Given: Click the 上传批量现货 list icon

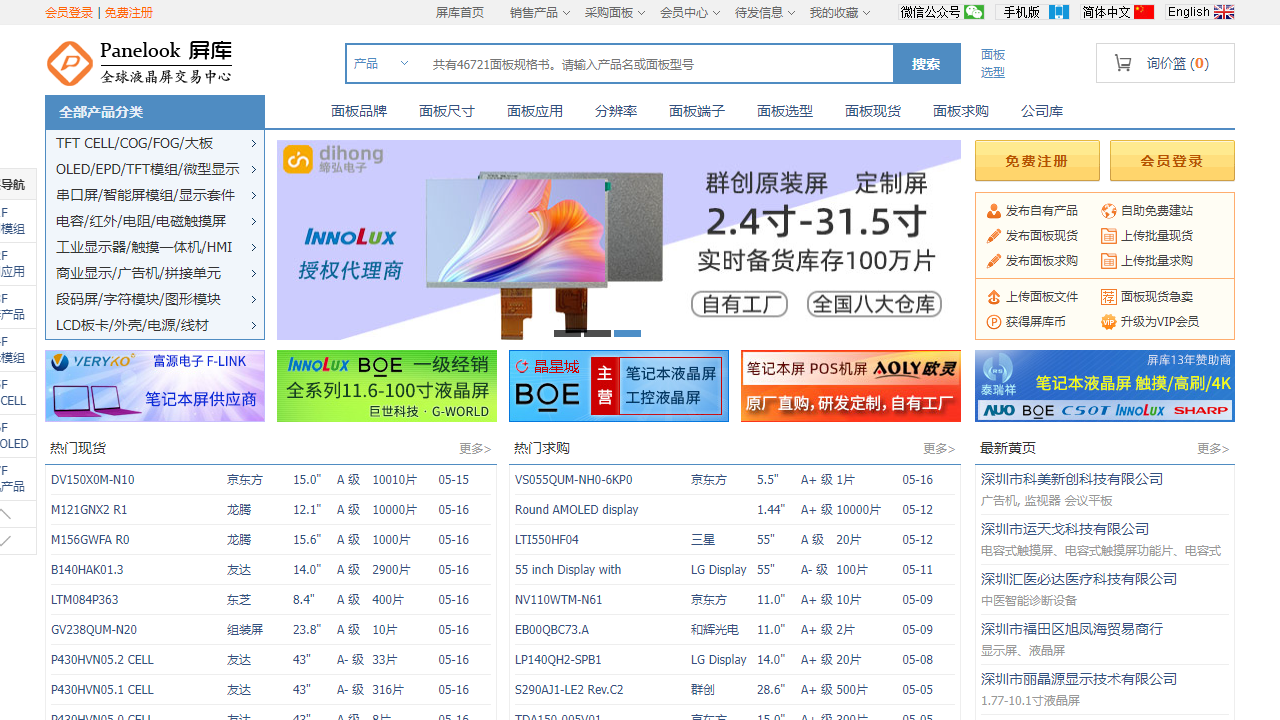Looking at the screenshot, I should click(1109, 236).
